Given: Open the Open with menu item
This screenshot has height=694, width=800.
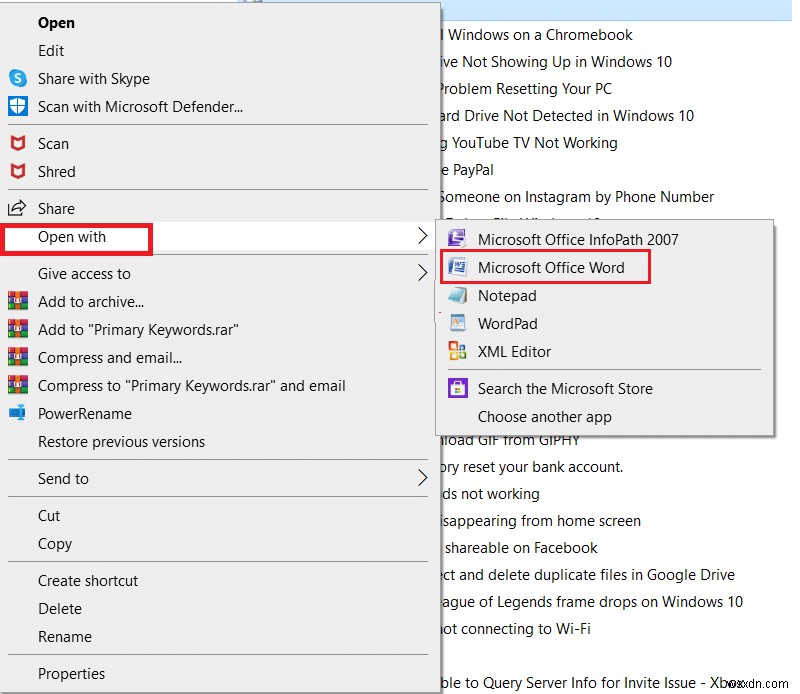Looking at the screenshot, I should [219, 237].
